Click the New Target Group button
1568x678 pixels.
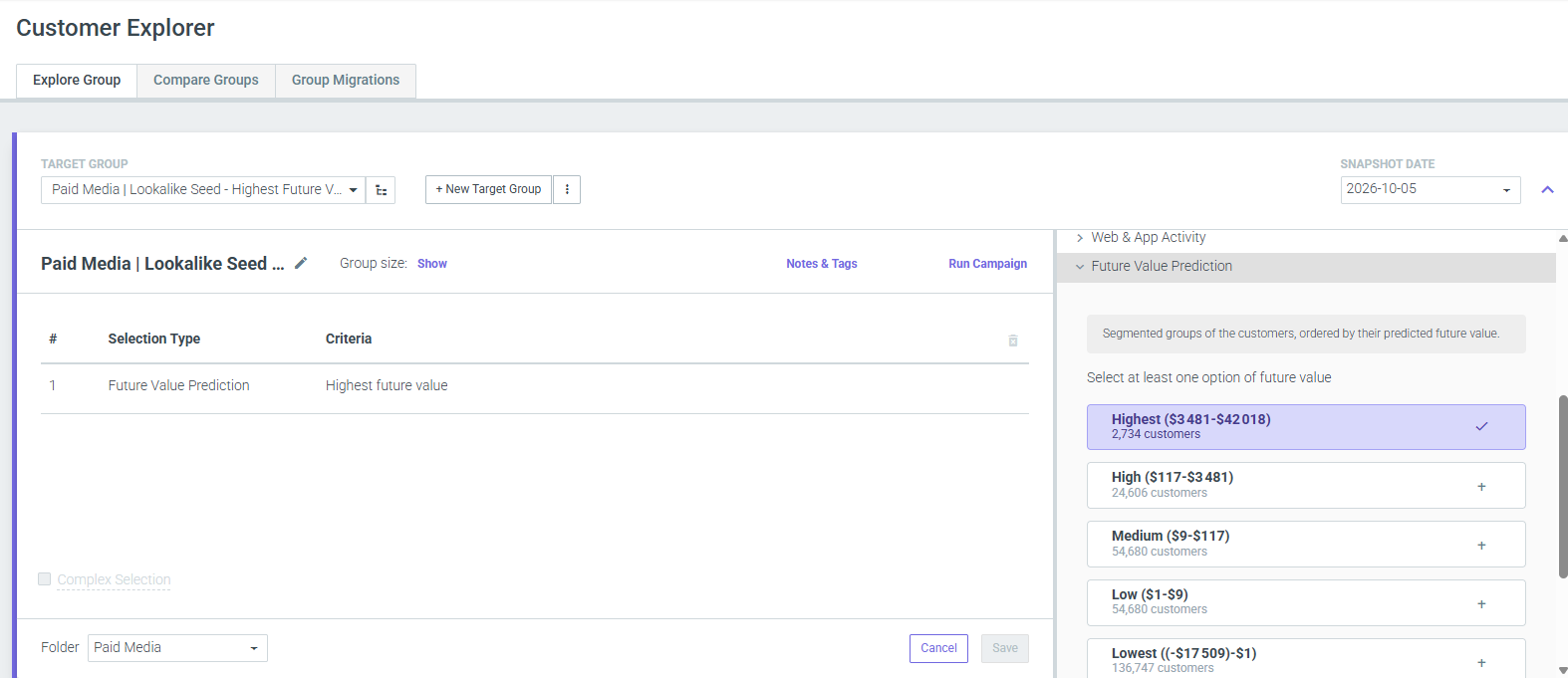[488, 189]
